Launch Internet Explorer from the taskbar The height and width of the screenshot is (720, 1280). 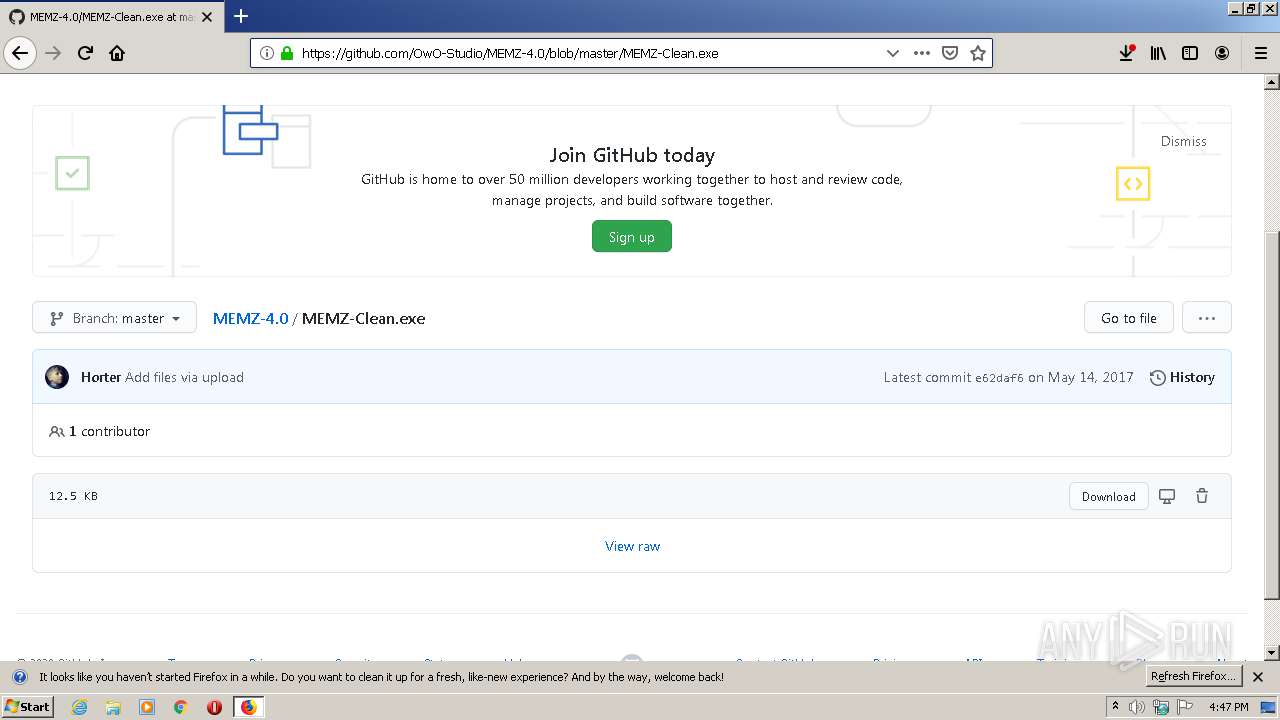point(79,707)
